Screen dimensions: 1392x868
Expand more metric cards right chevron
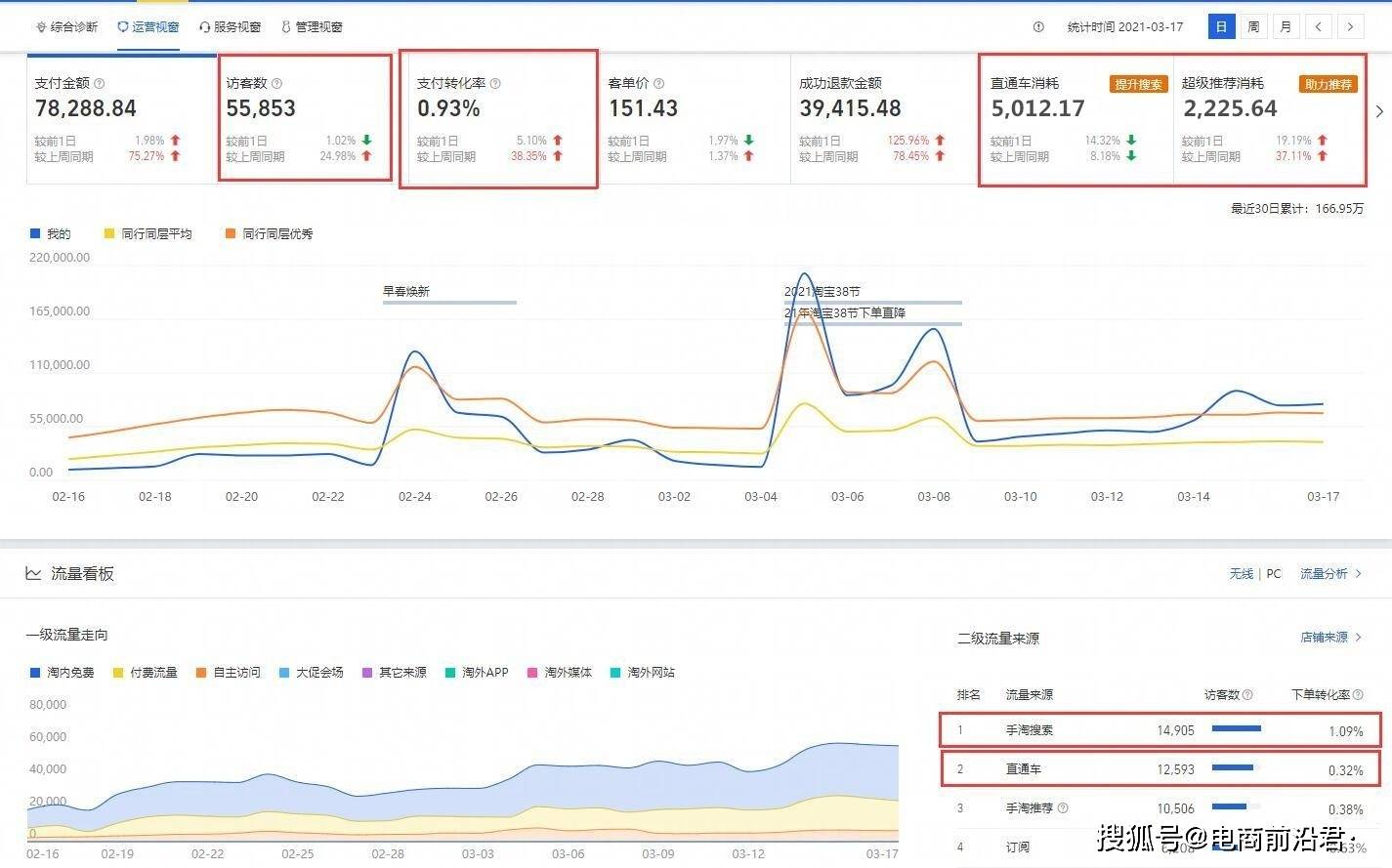(x=1379, y=112)
